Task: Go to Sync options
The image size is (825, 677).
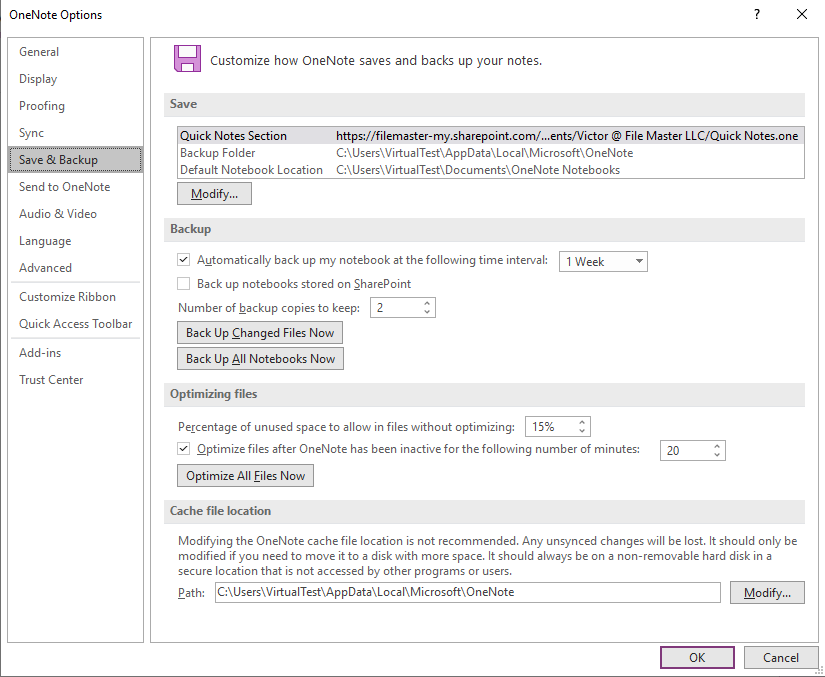Action: pos(75,133)
